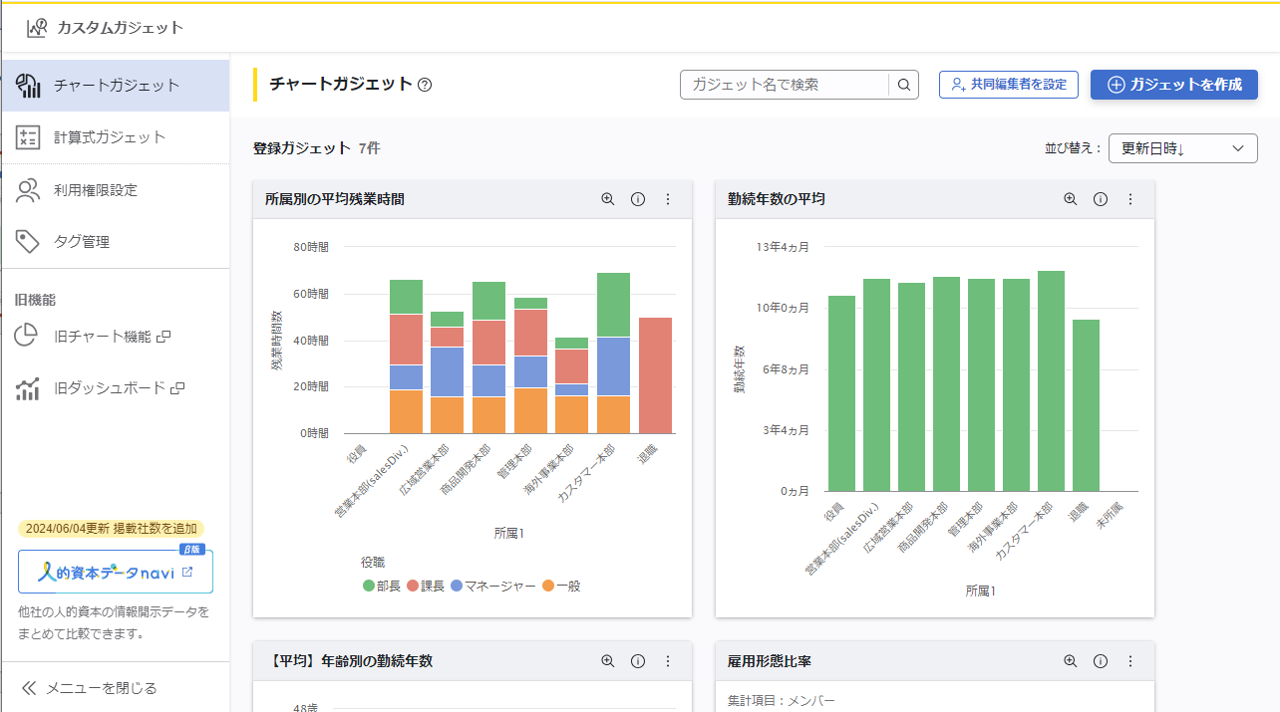The image size is (1280, 712).
Task: Click the graph icon beside 旧ダッシュボード
Action: (x=27, y=388)
